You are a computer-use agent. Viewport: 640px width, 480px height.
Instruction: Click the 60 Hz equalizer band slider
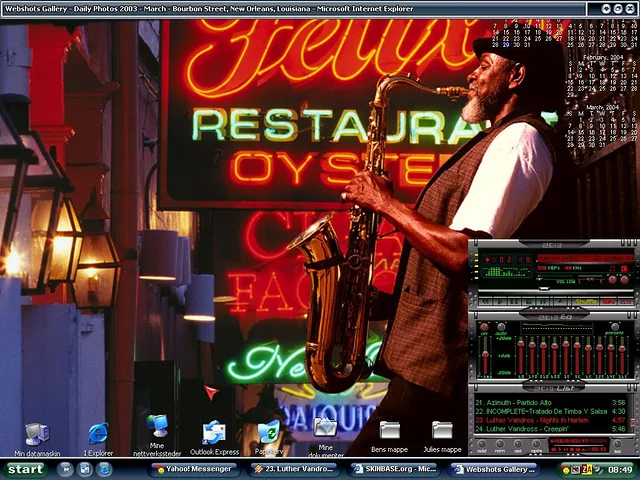tap(521, 356)
